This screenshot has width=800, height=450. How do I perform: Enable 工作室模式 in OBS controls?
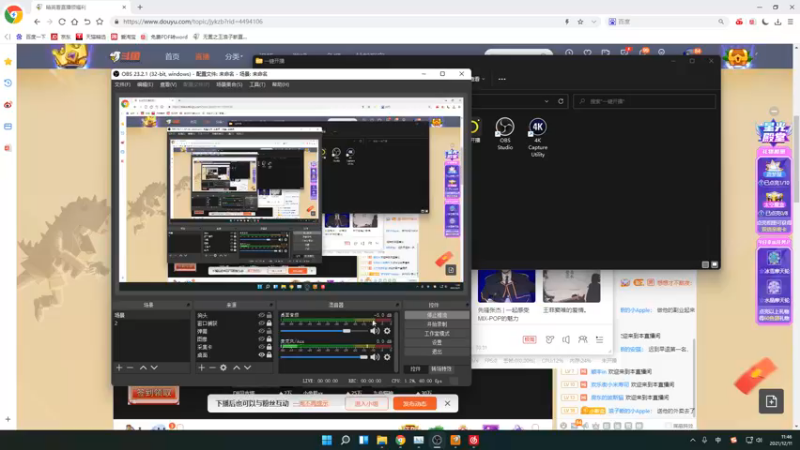point(437,334)
